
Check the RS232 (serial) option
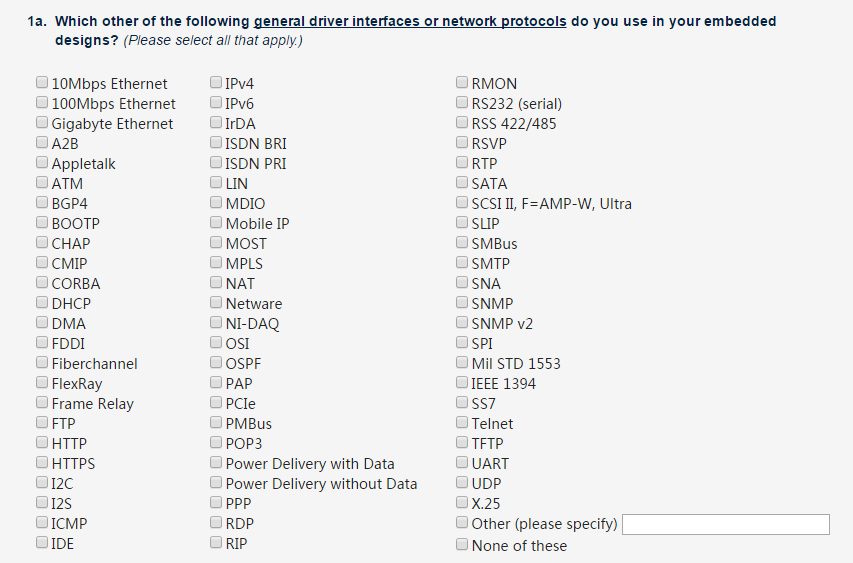pos(462,102)
